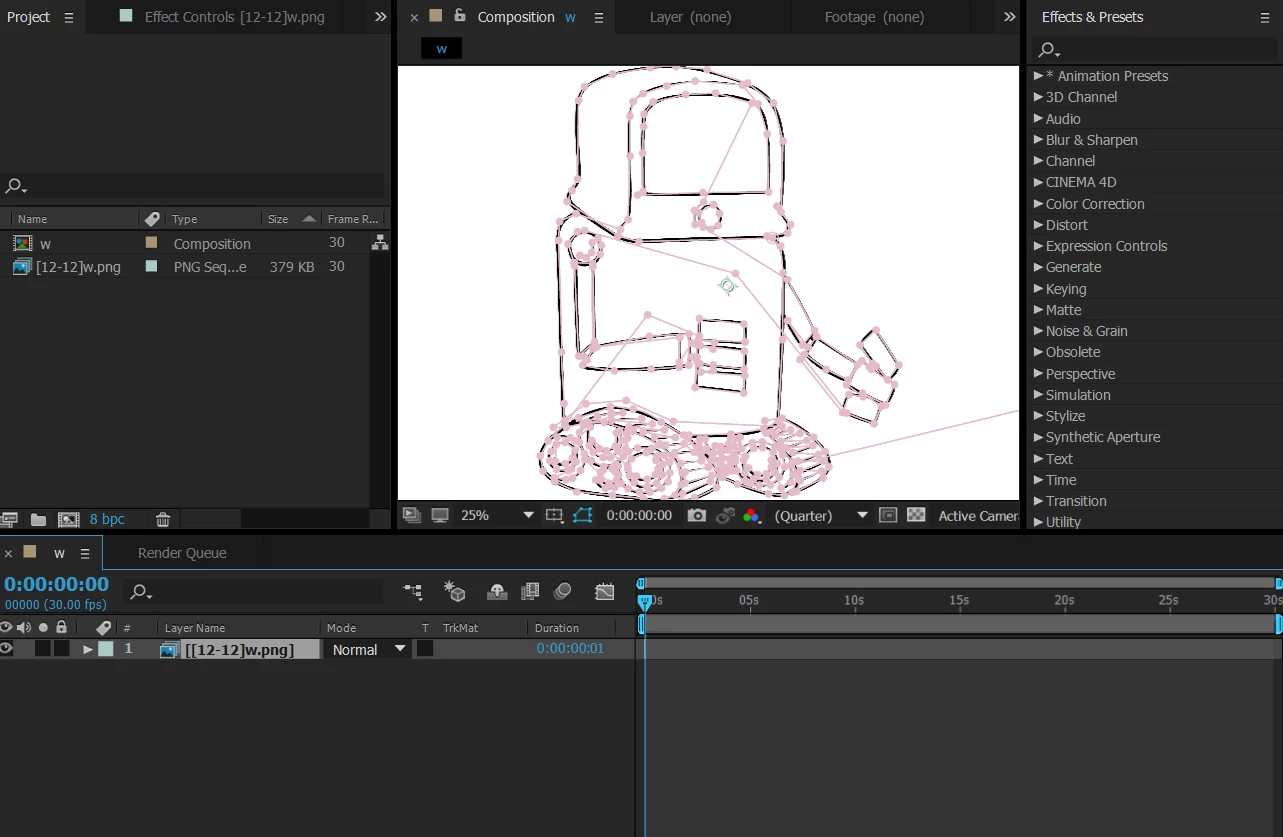Enable Motion Blur for all layers
This screenshot has width=1283, height=837.
563,591
